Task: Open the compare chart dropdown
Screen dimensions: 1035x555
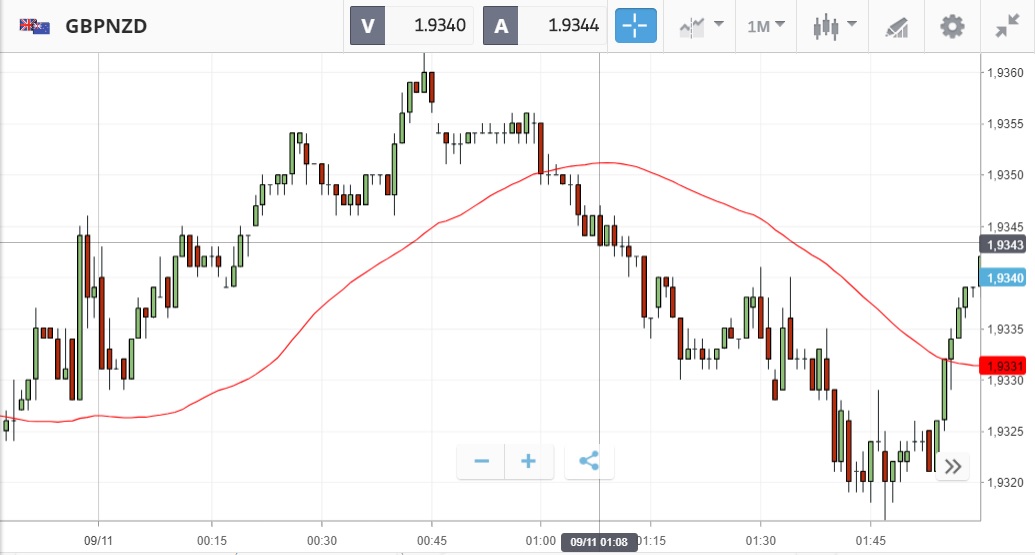Action: click(701, 26)
